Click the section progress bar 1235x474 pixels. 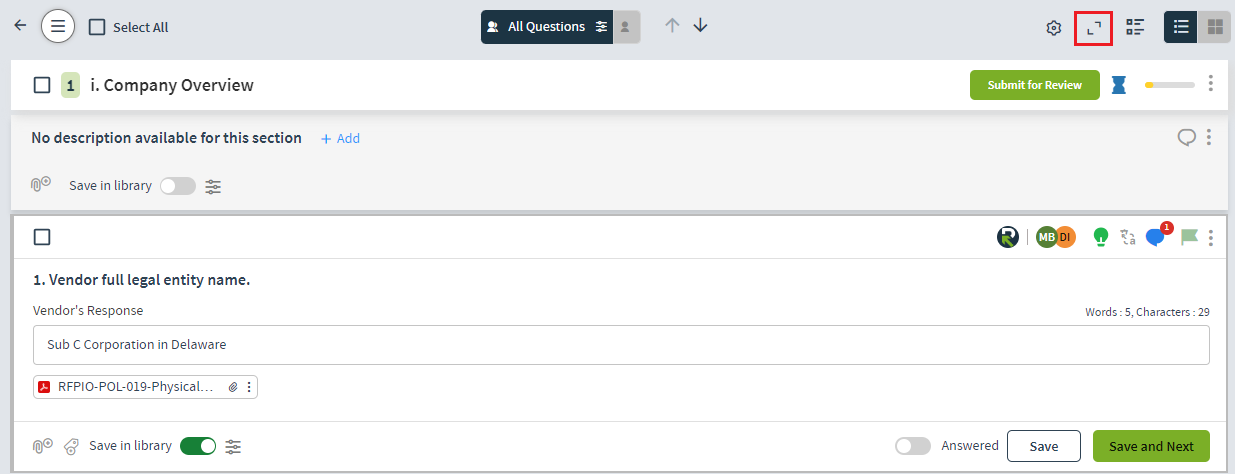[1170, 85]
